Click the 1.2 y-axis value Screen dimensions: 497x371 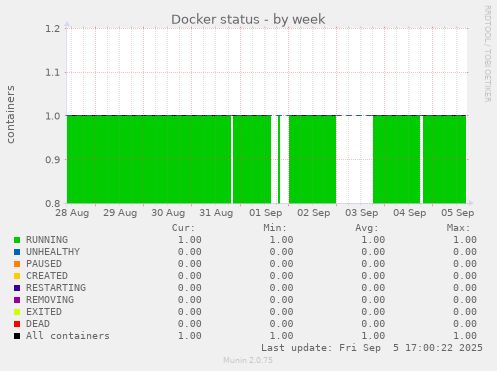tap(53, 29)
